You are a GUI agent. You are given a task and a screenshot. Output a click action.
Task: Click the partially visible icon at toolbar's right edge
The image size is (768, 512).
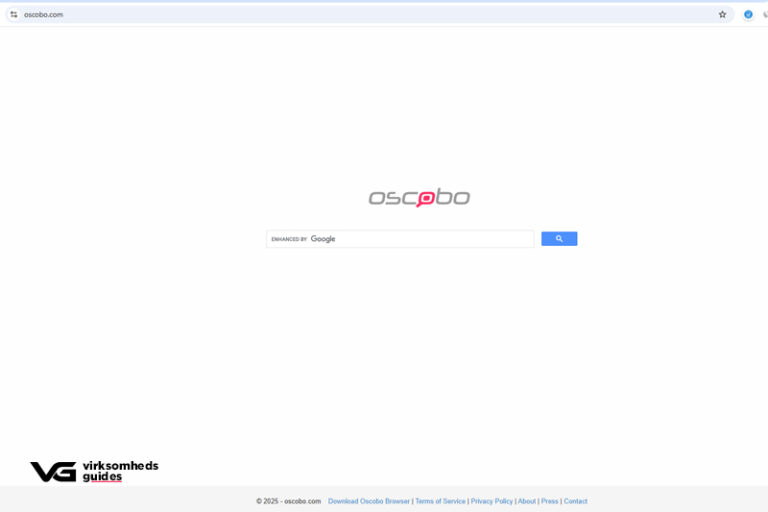point(765,14)
